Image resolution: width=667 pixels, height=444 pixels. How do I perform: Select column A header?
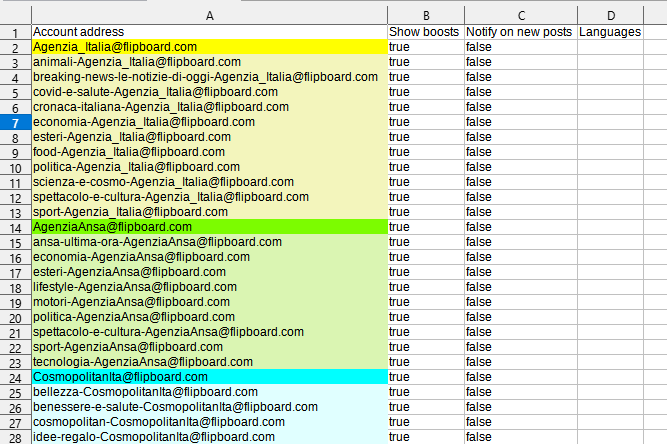(x=209, y=16)
